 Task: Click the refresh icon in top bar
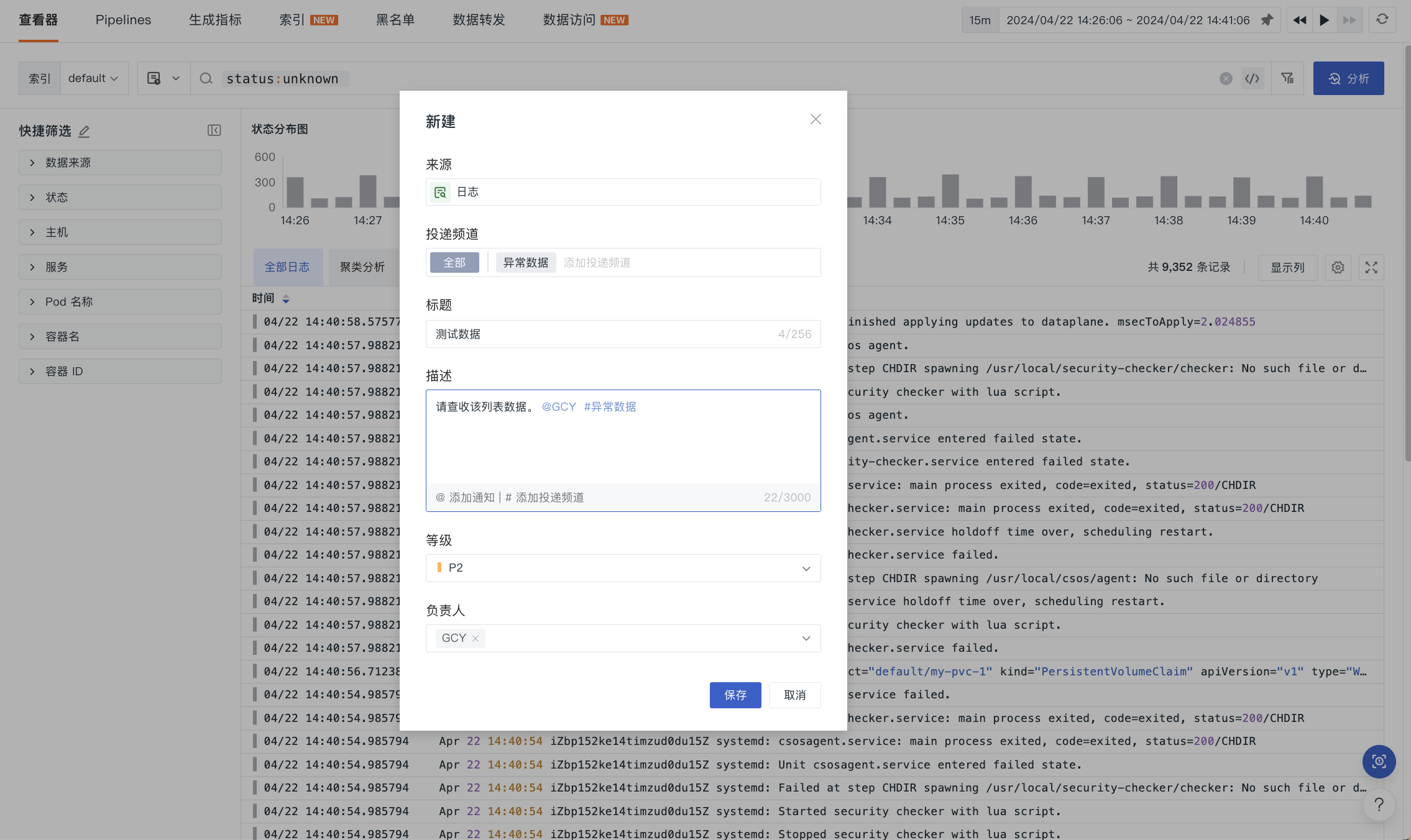click(x=1382, y=20)
